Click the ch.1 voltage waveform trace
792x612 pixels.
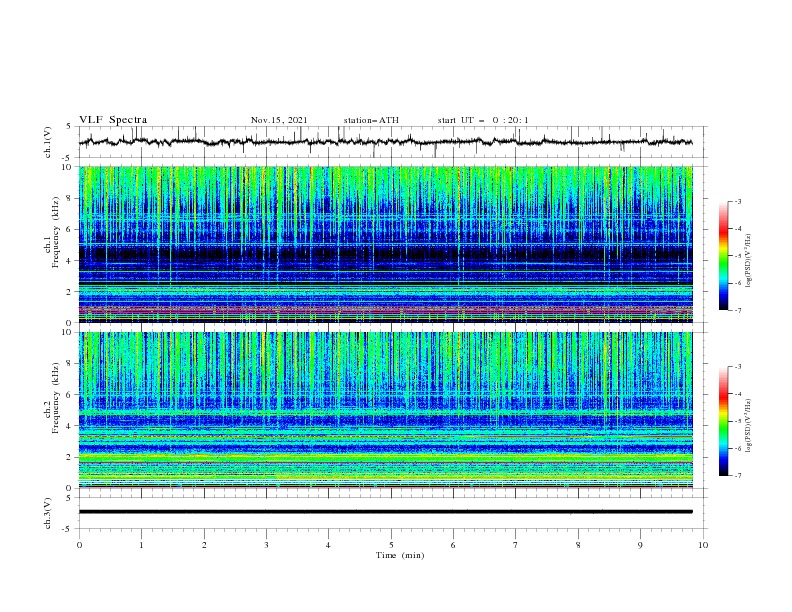pos(386,142)
